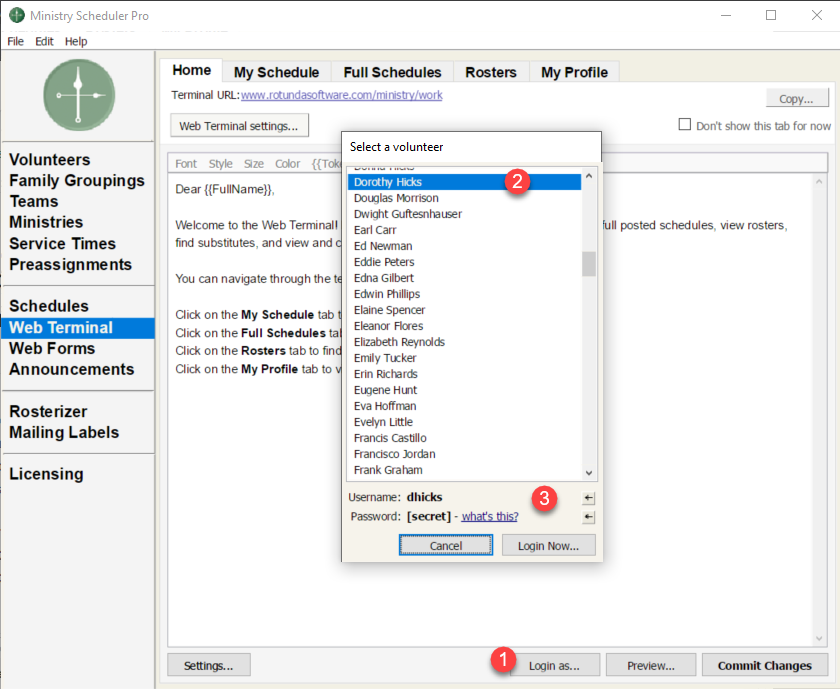Open the Help menu
Screen dimensions: 840x689
[76, 41]
